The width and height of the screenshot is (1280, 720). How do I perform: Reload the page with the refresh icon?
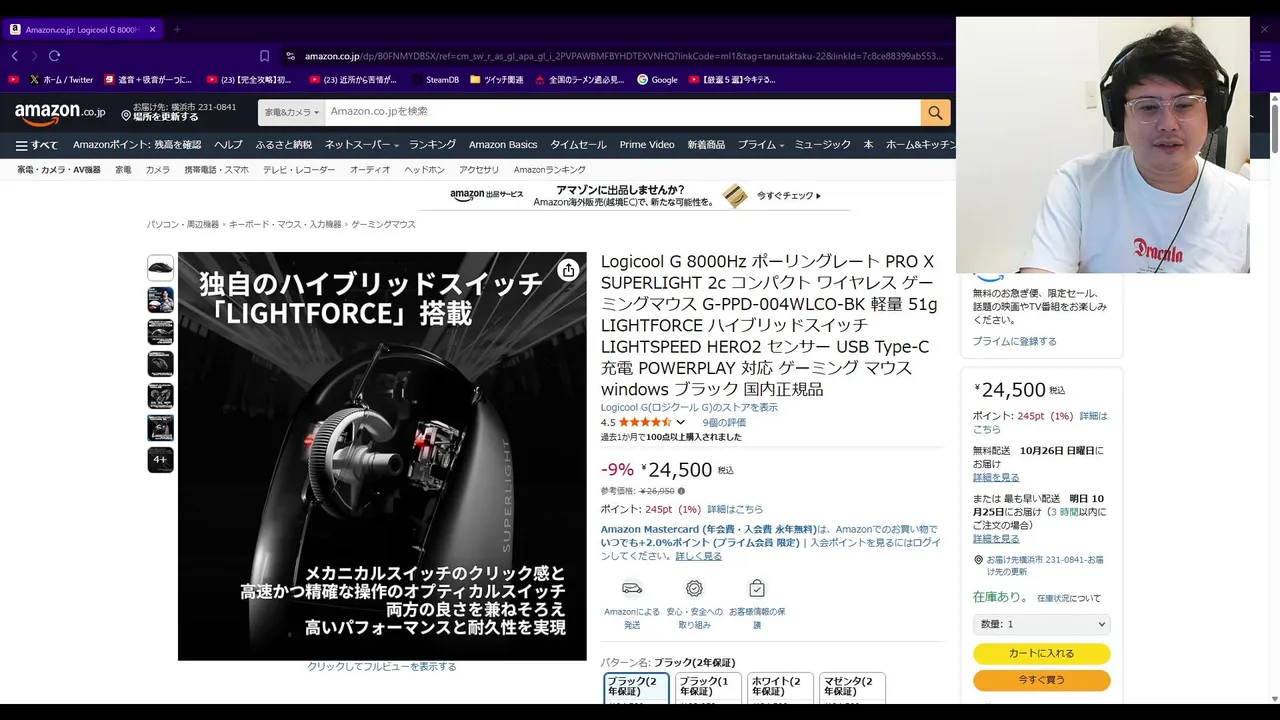54,56
